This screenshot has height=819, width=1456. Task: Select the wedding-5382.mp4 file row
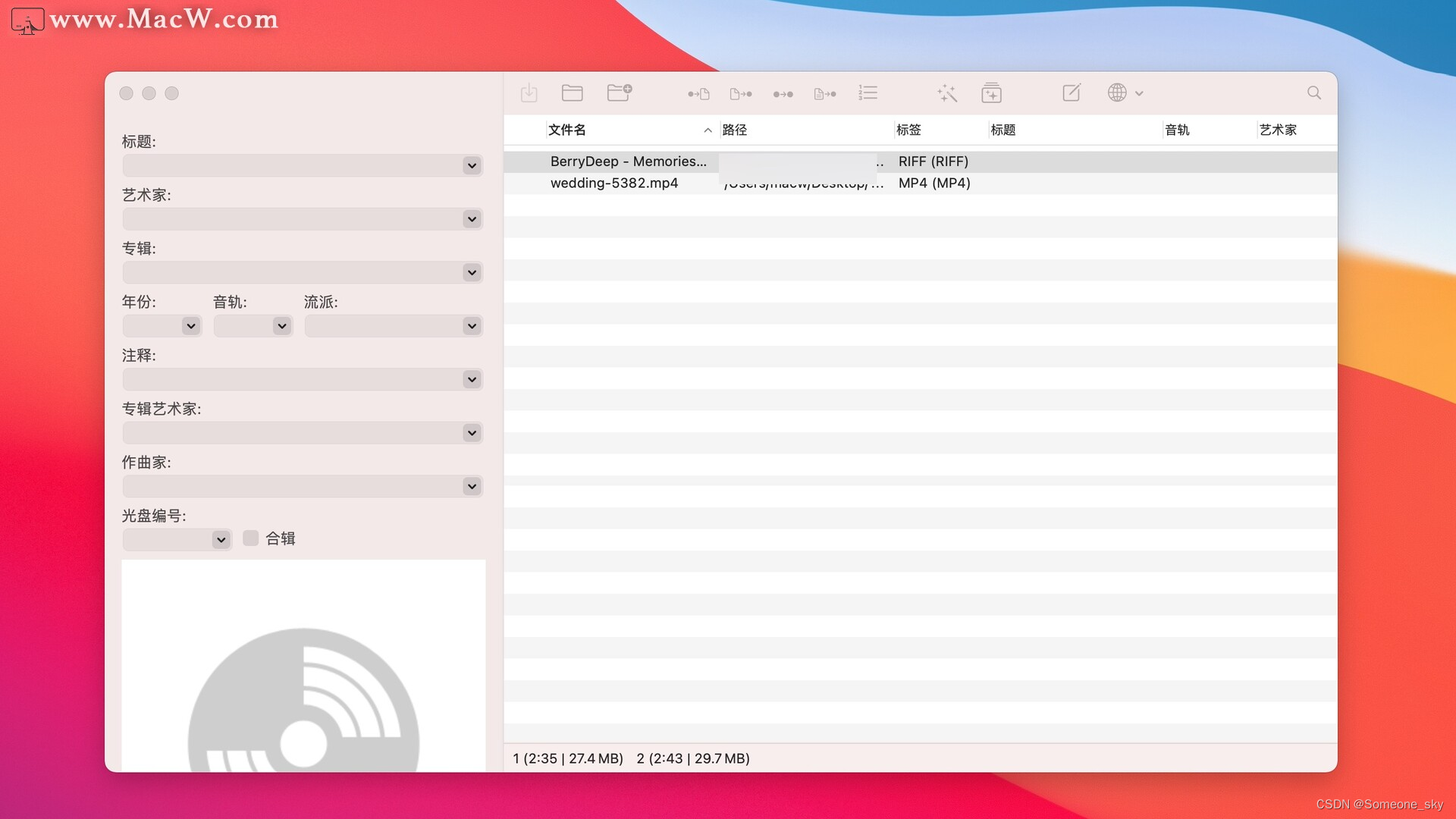tap(921, 183)
